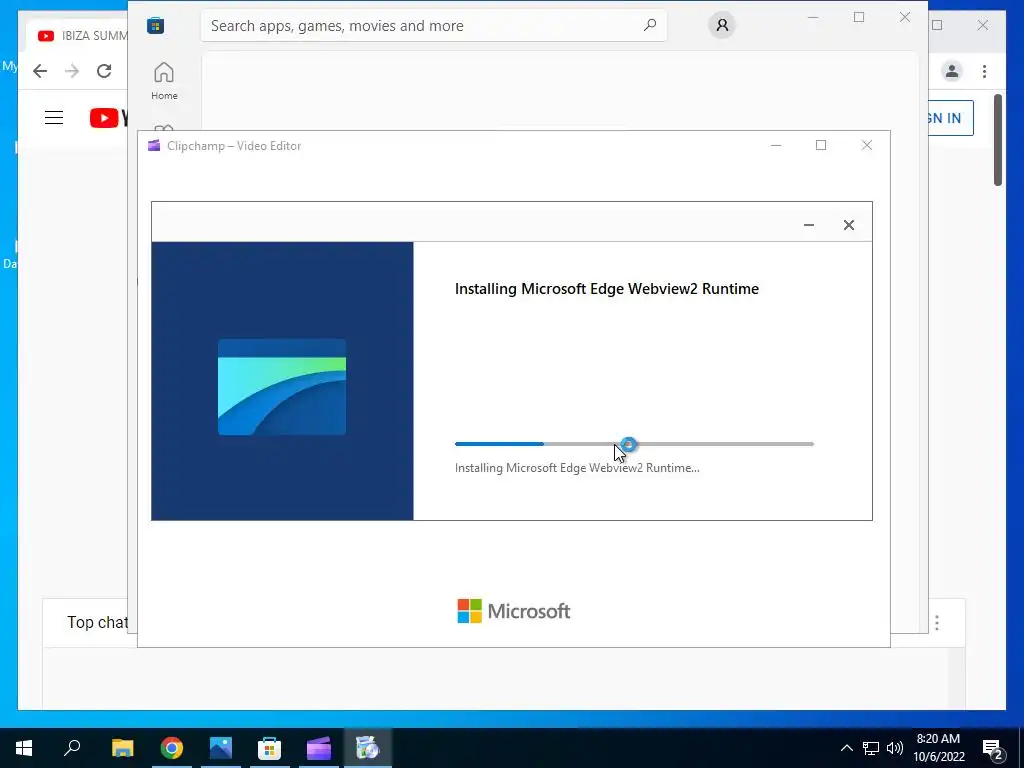This screenshot has height=768, width=1024.
Task: Open the Store user account icon
Action: pos(722,25)
